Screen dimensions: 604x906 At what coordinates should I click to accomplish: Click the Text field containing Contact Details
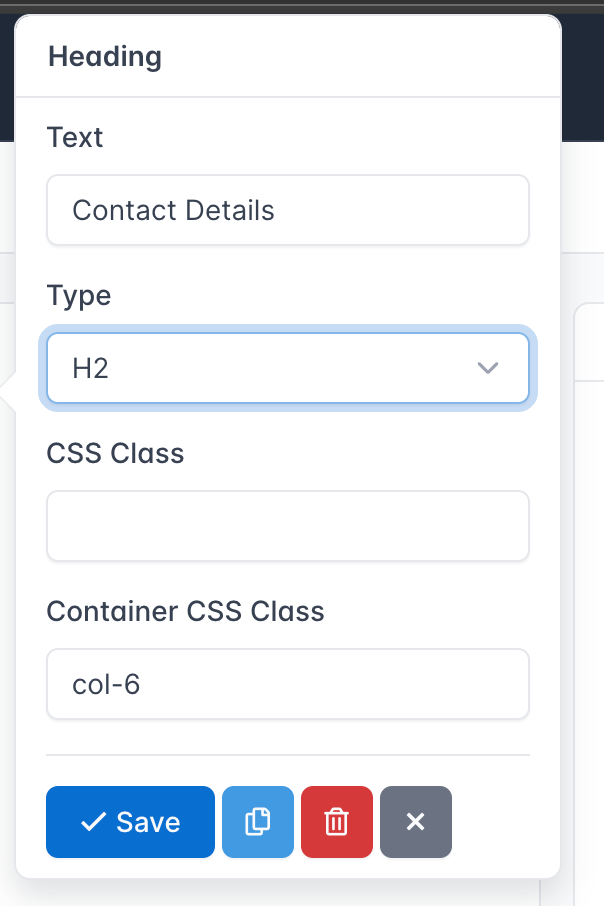click(288, 210)
